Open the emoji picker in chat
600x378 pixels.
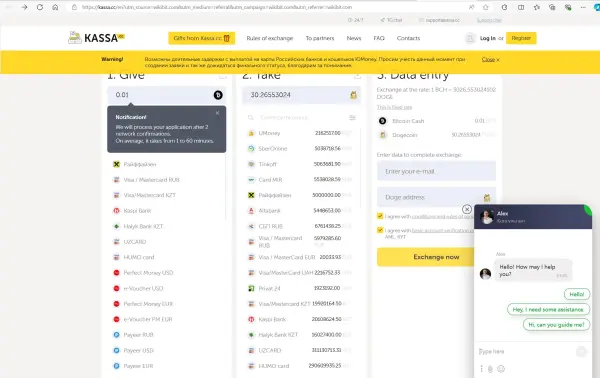point(501,369)
